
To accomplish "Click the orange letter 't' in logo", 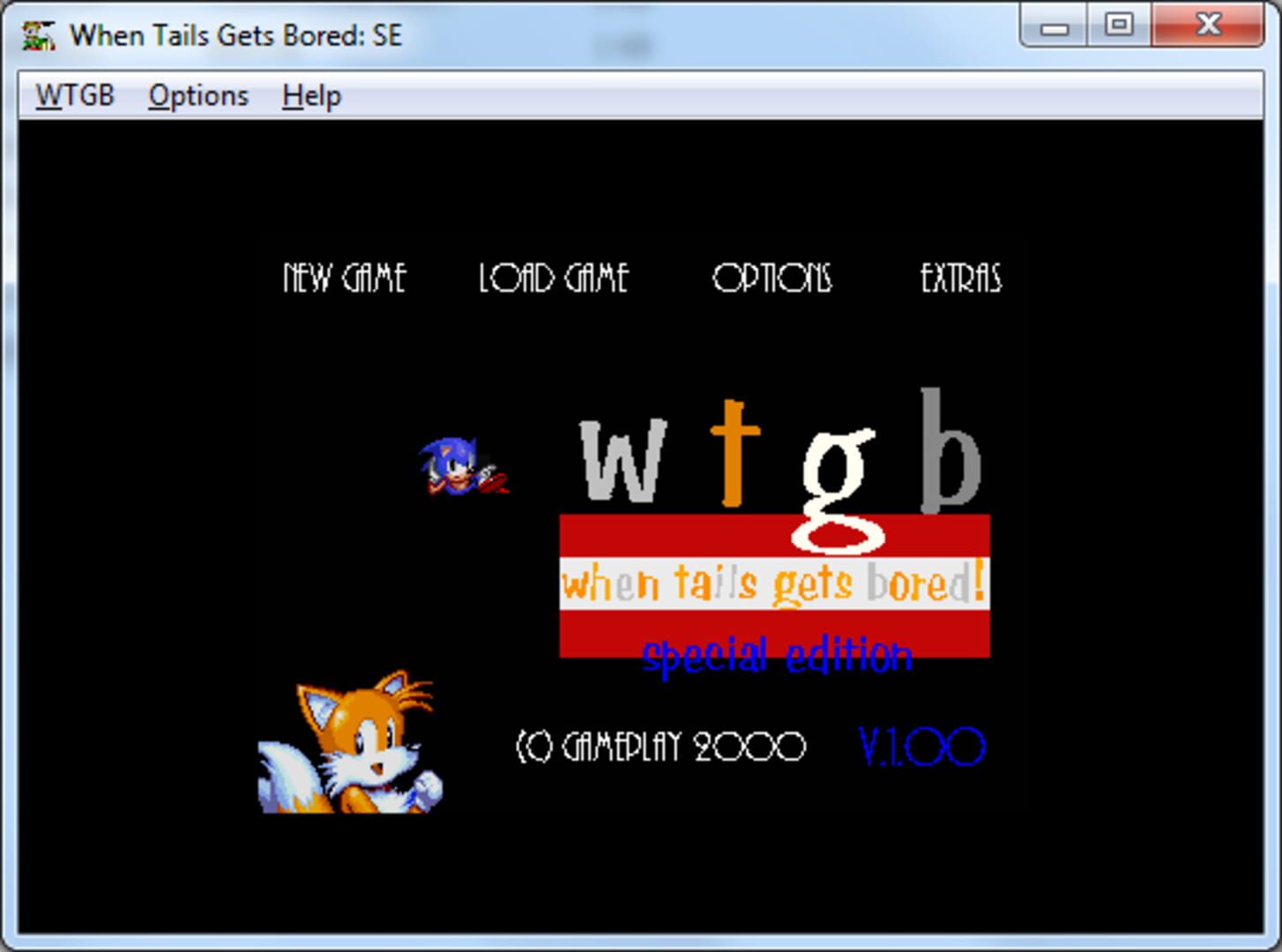I will [x=734, y=453].
